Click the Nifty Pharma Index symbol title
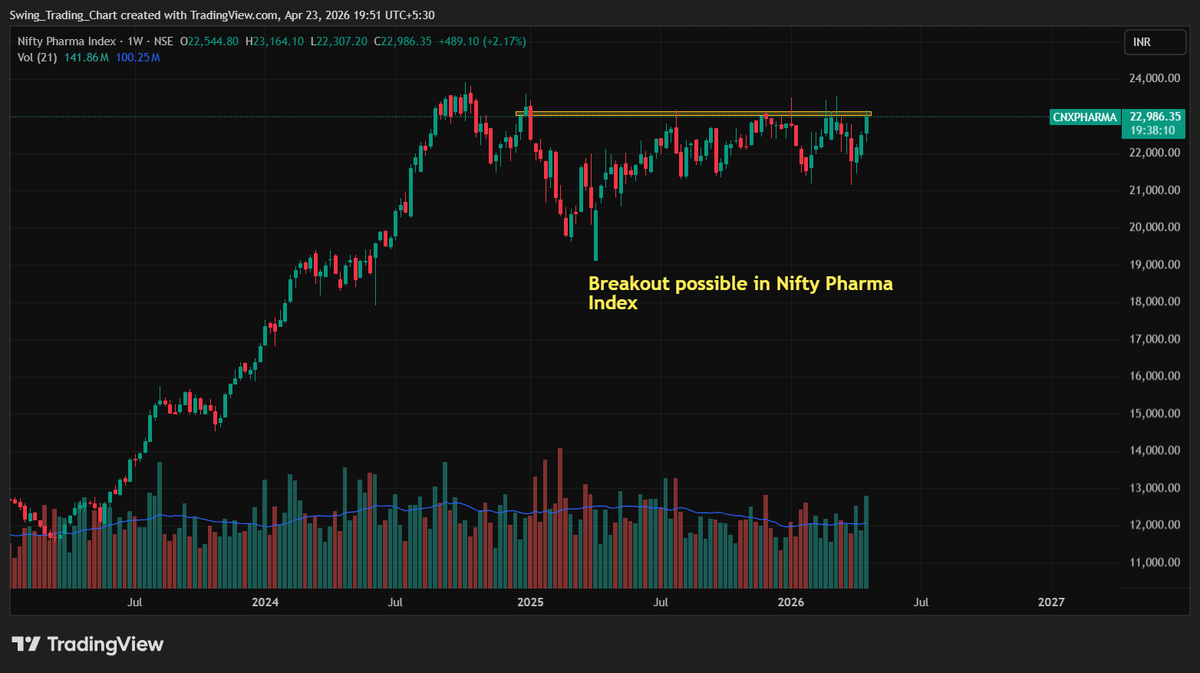Viewport: 1200px width, 673px height. 65,42
